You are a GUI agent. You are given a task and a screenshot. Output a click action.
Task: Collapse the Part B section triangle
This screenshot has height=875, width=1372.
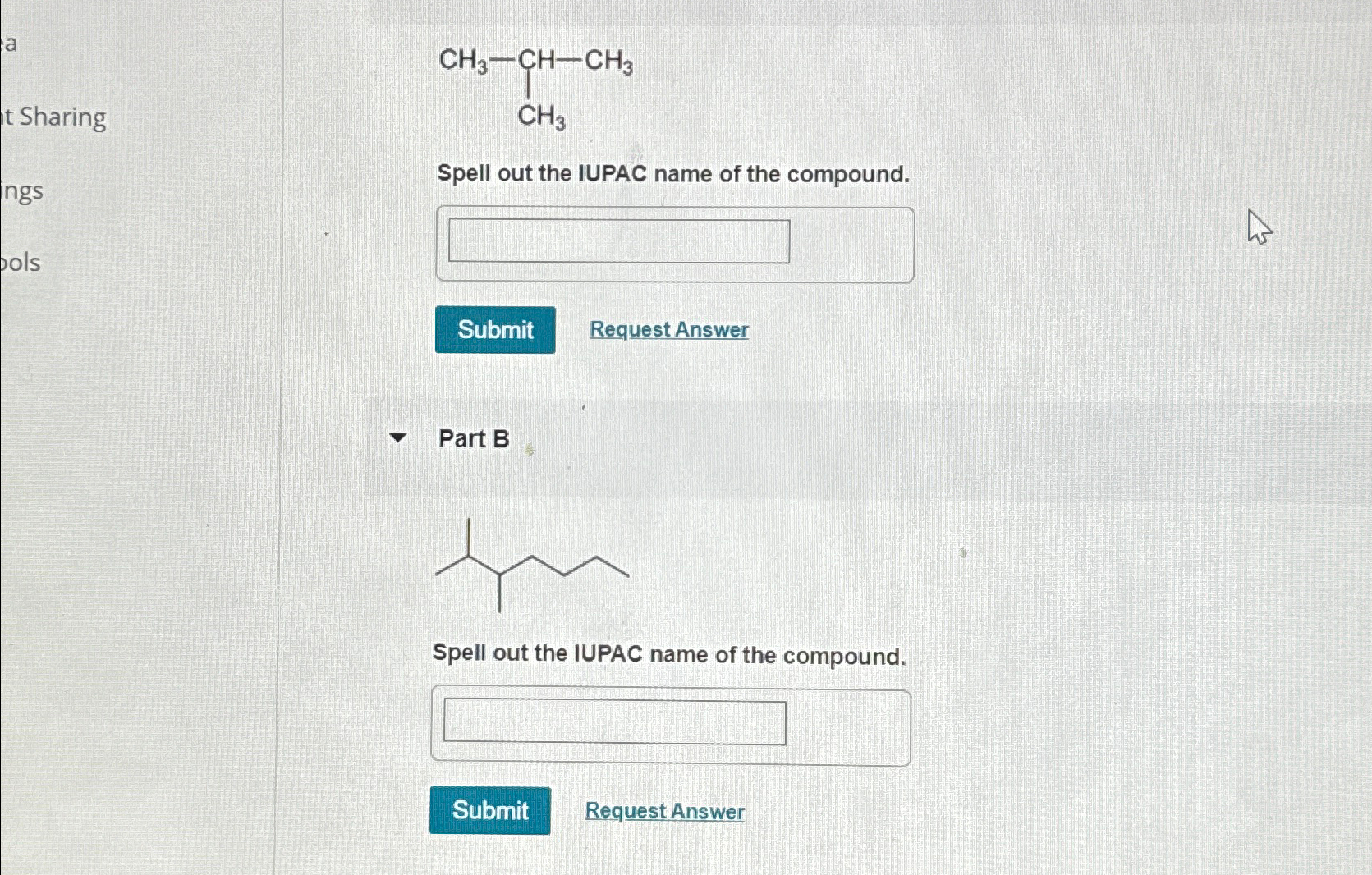click(397, 439)
